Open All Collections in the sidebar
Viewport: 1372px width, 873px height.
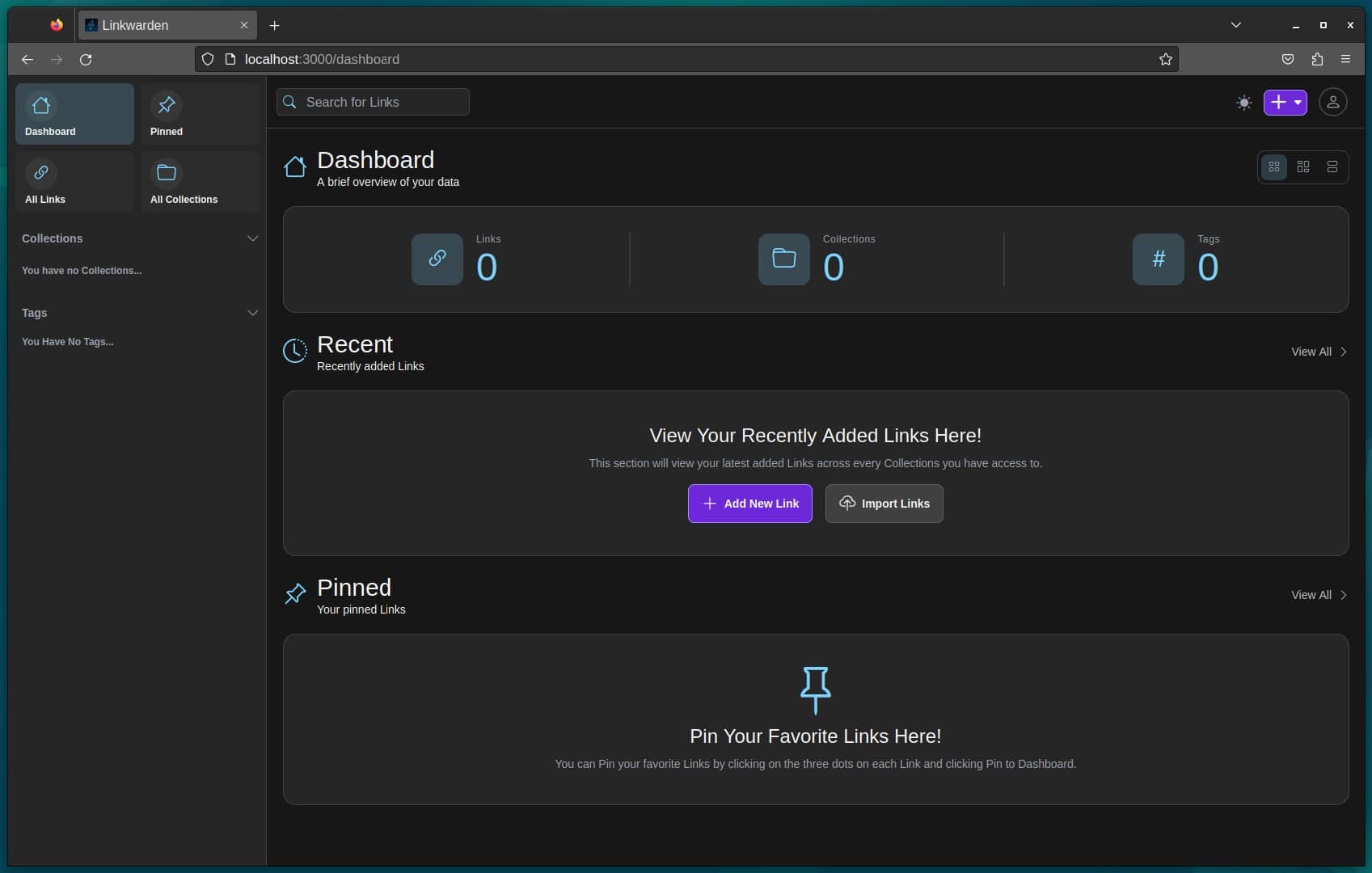(199, 181)
